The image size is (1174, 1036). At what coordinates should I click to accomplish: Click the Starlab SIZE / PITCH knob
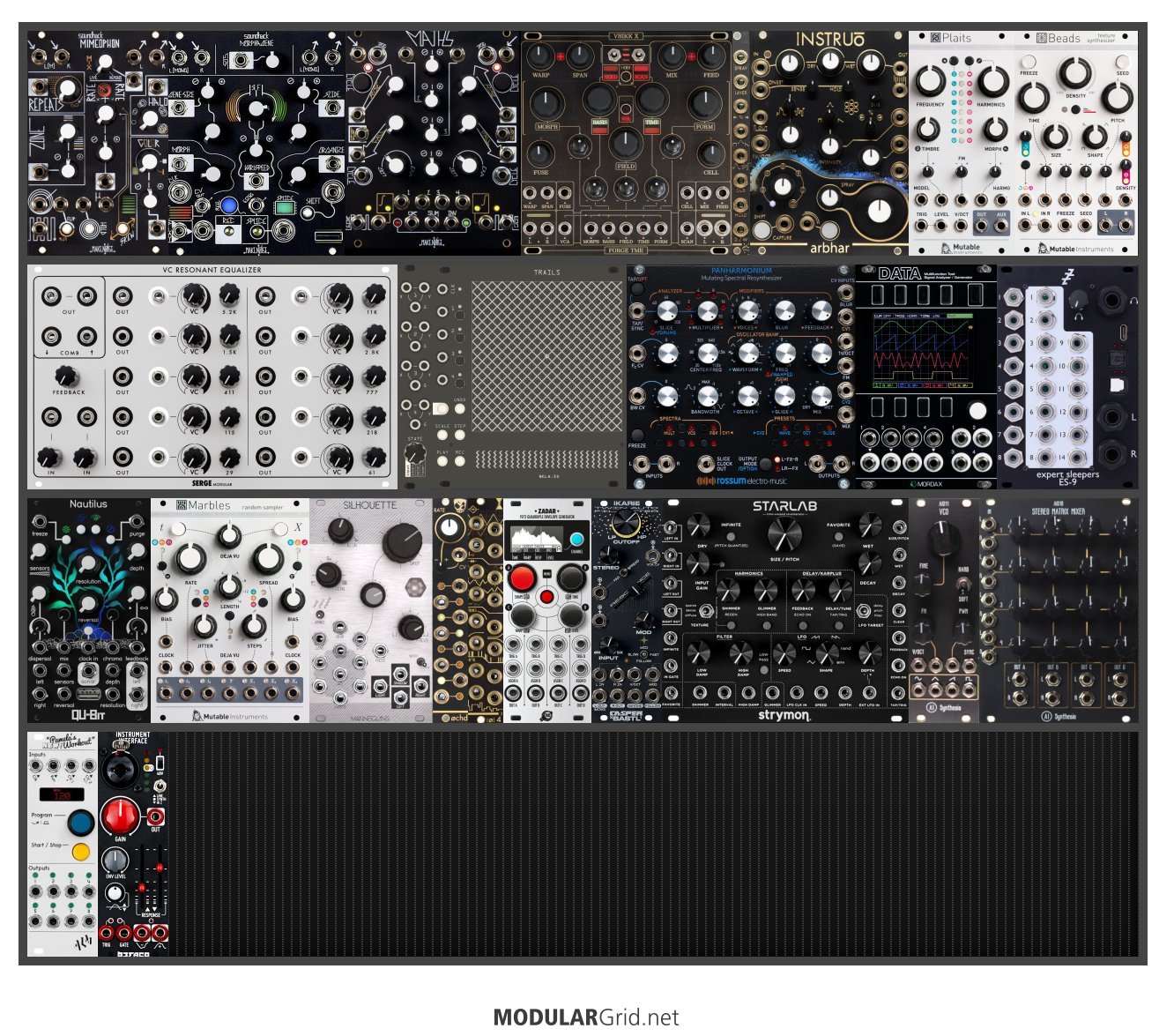tap(784, 533)
